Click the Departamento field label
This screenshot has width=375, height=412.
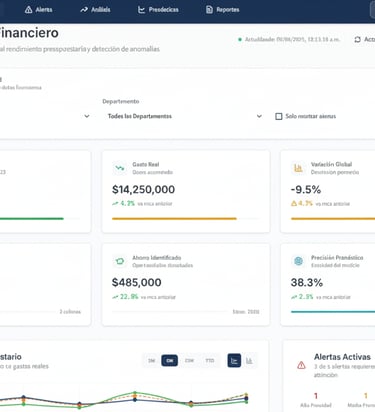(121, 101)
